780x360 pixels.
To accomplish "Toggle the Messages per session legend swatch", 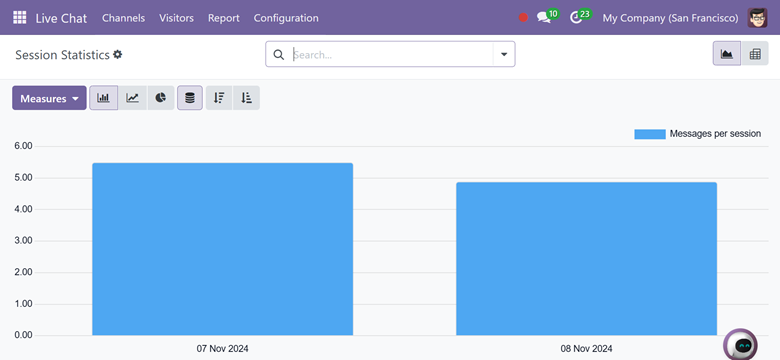I will coord(650,134).
